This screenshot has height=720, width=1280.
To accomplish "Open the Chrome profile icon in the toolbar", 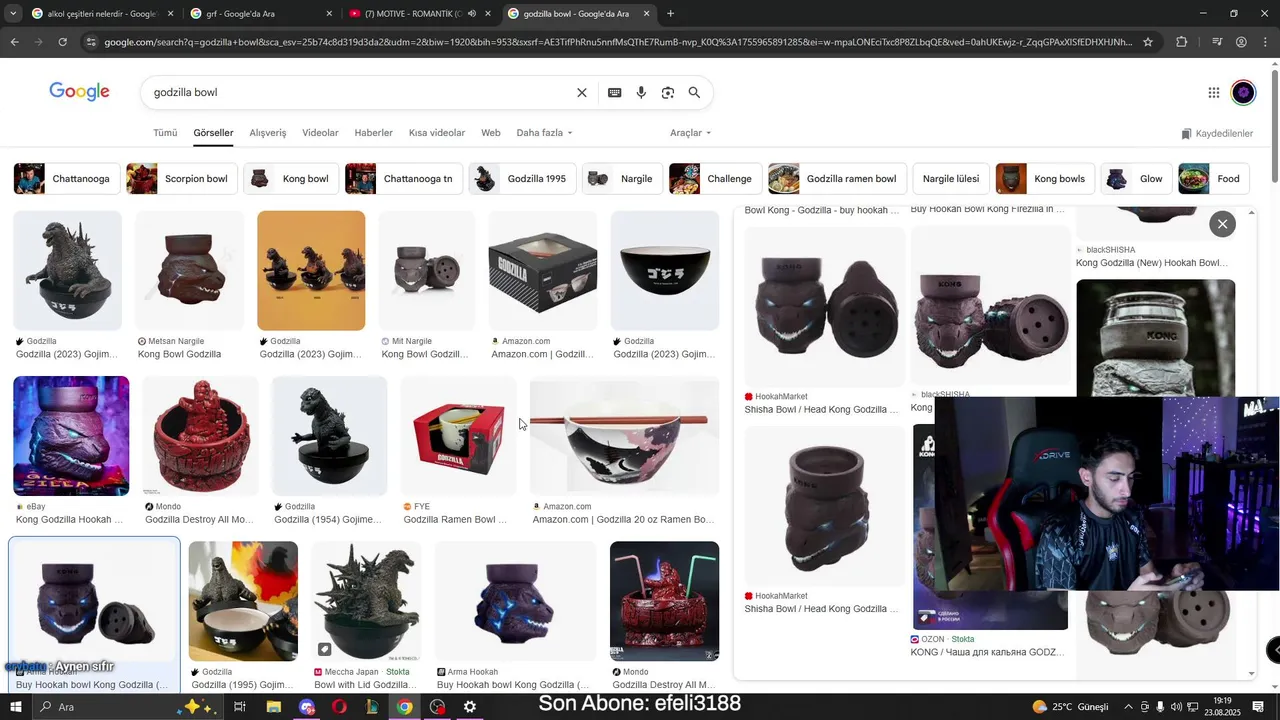I will tap(1241, 42).
